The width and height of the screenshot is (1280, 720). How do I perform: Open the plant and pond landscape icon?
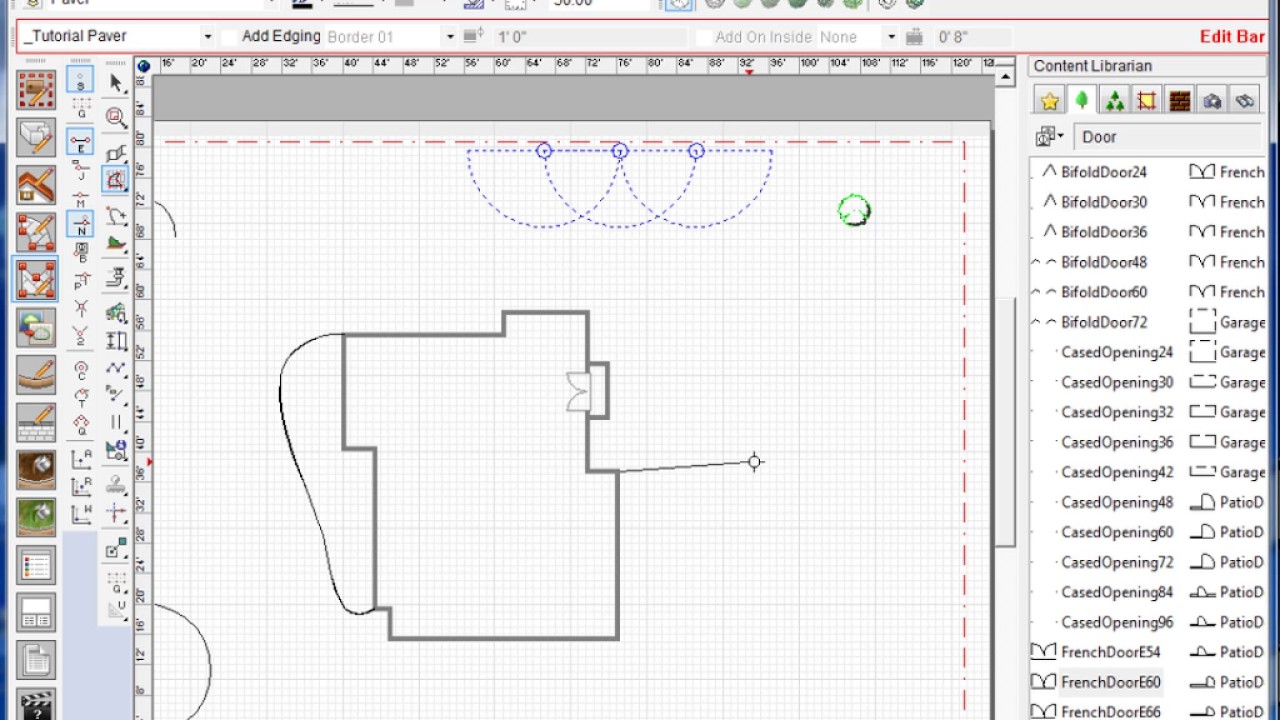(37, 327)
